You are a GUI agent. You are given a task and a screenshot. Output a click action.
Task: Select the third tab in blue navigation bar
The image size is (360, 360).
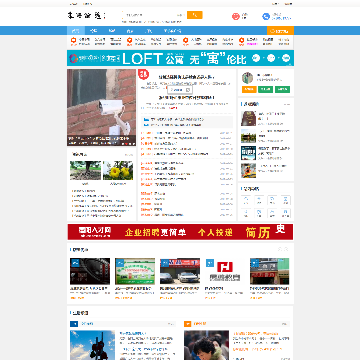tap(112, 31)
